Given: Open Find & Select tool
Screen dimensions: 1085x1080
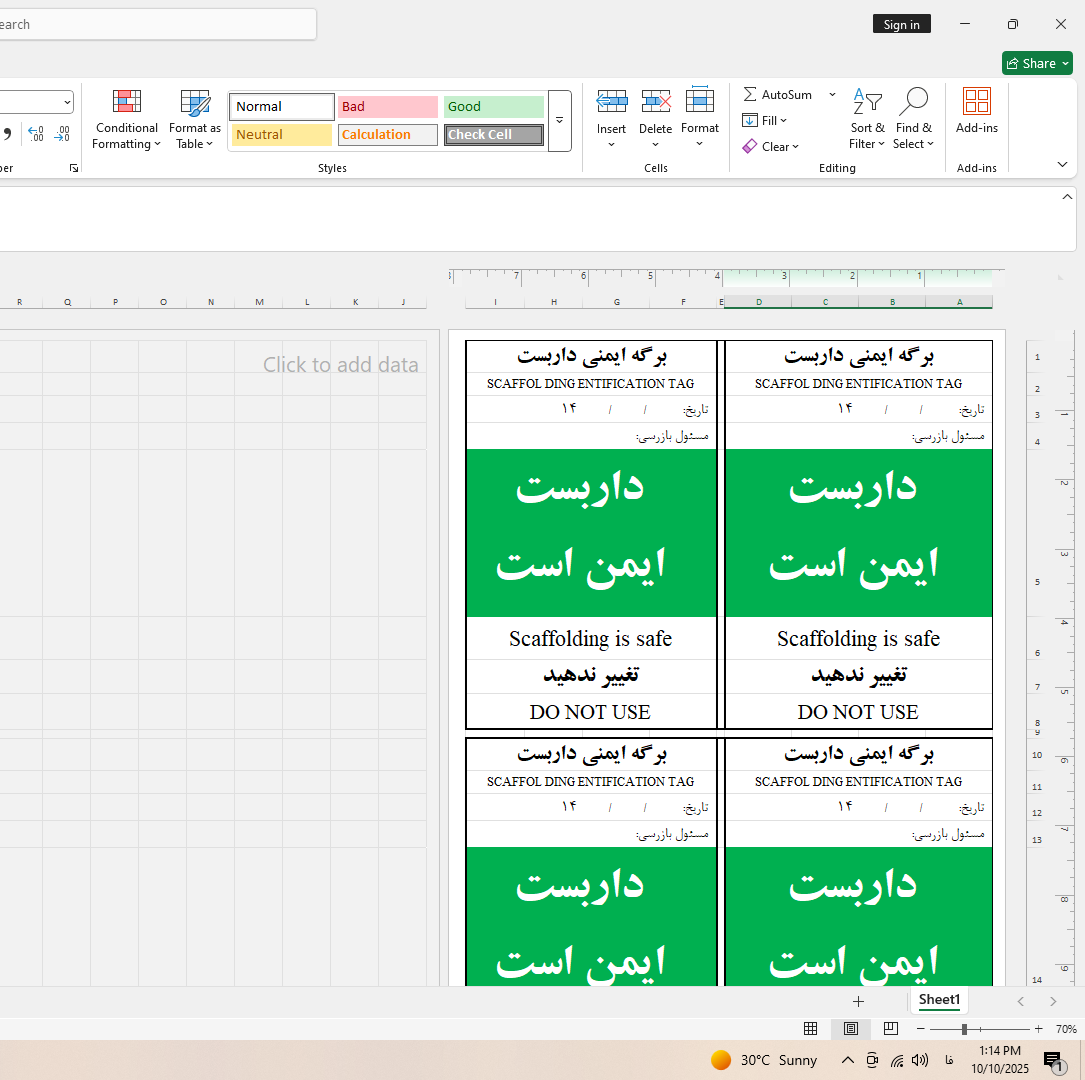Looking at the screenshot, I should (913, 119).
